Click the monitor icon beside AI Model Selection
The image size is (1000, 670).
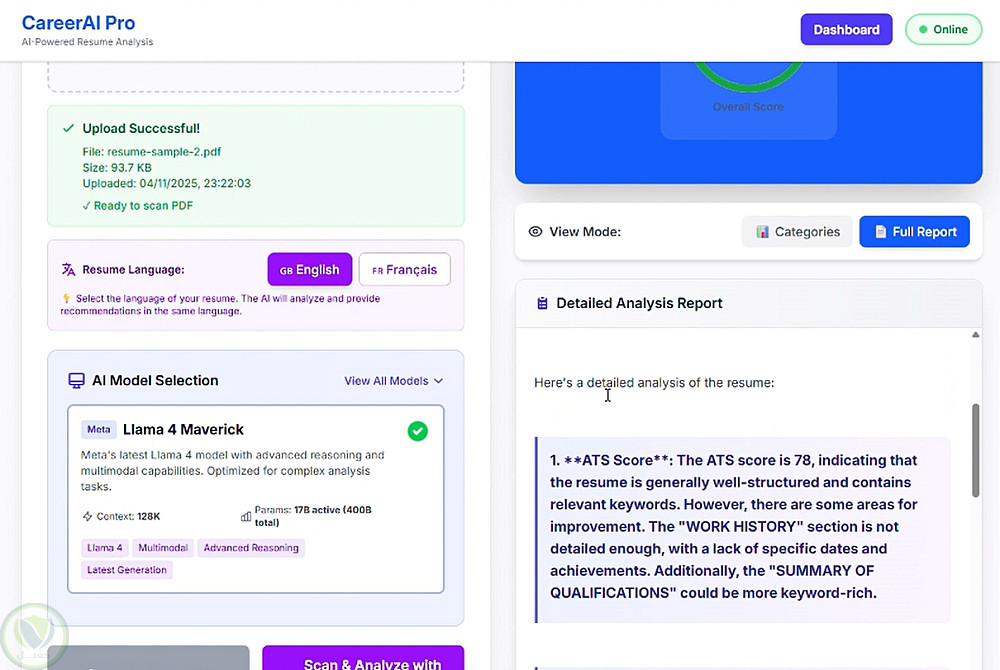tap(76, 380)
